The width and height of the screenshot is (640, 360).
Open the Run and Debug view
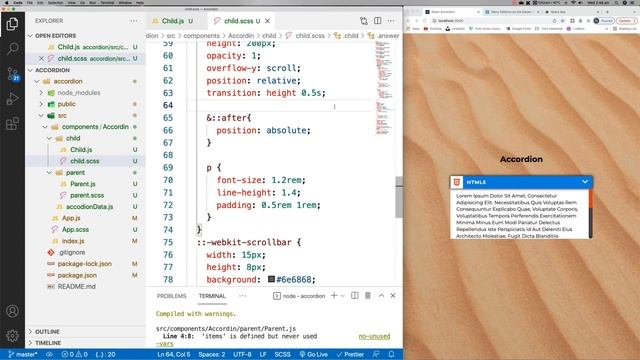pos(12,99)
